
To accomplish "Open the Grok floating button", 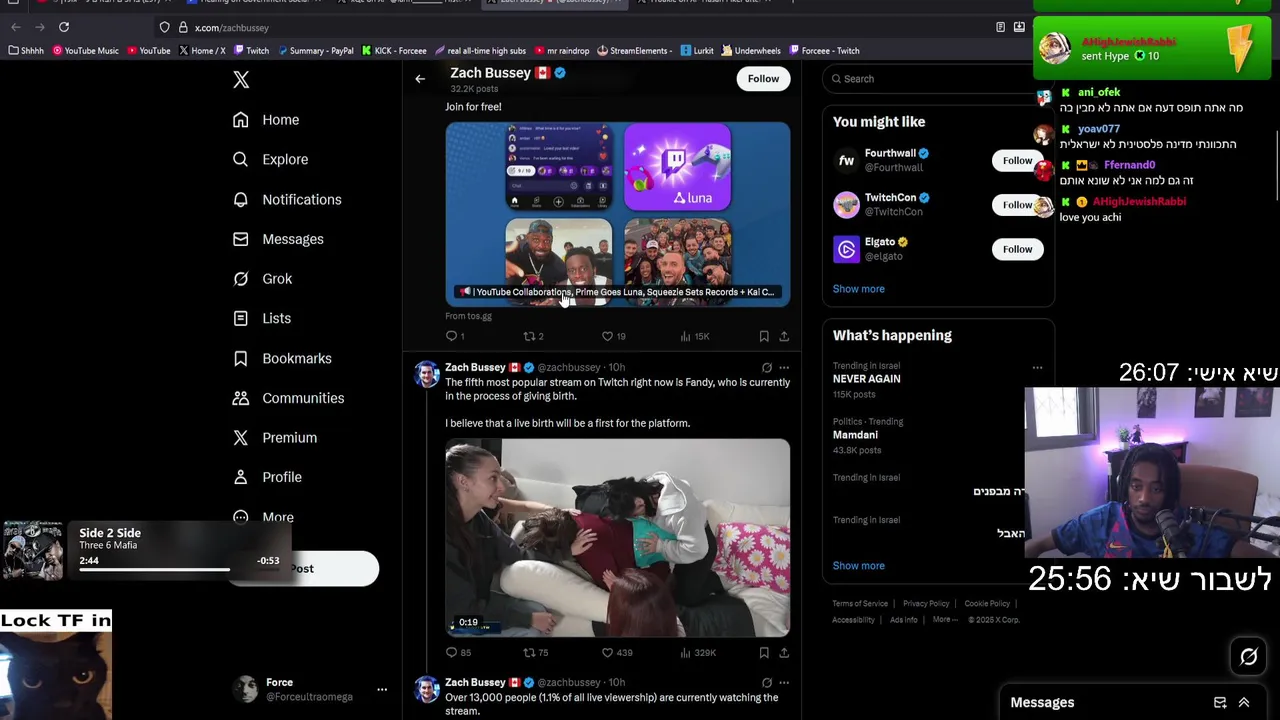I will (x=1248, y=657).
